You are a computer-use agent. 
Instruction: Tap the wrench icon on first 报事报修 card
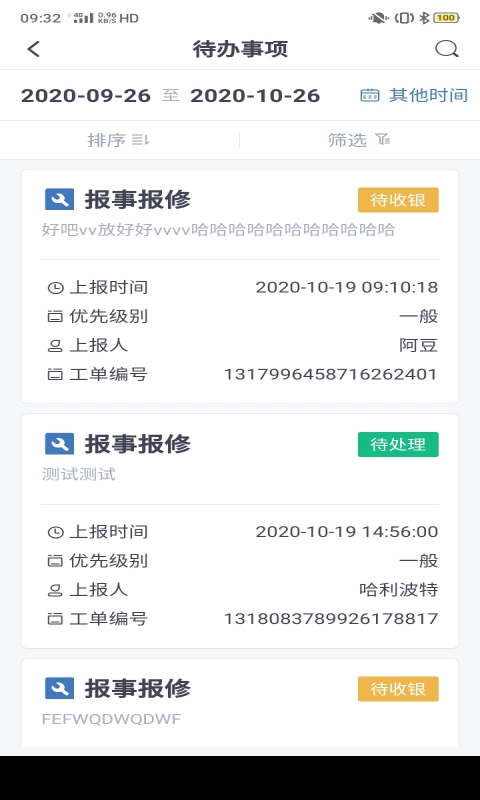pyautogui.click(x=59, y=199)
